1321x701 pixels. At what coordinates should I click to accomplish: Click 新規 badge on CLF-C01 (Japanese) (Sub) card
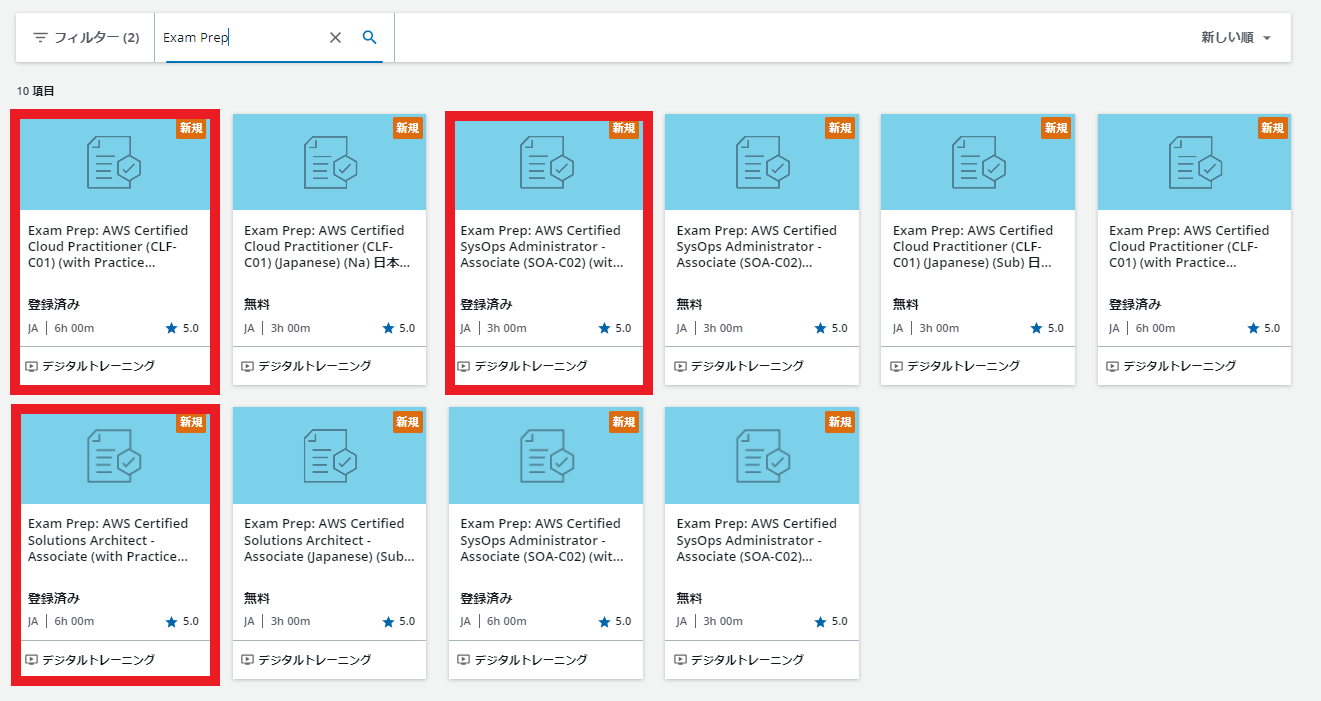tap(1056, 128)
